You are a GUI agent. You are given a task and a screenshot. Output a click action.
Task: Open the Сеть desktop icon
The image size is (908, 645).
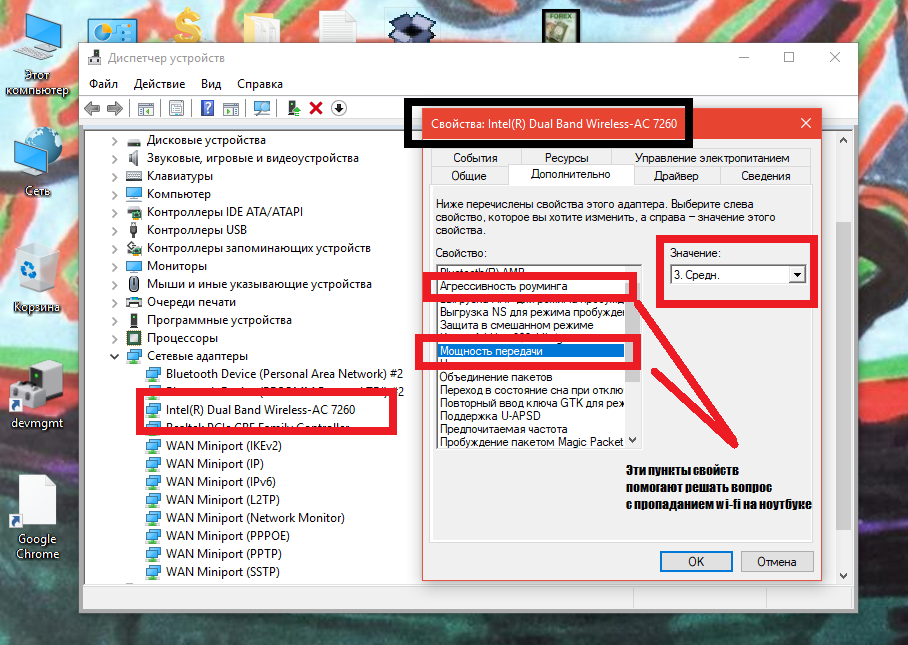37,163
